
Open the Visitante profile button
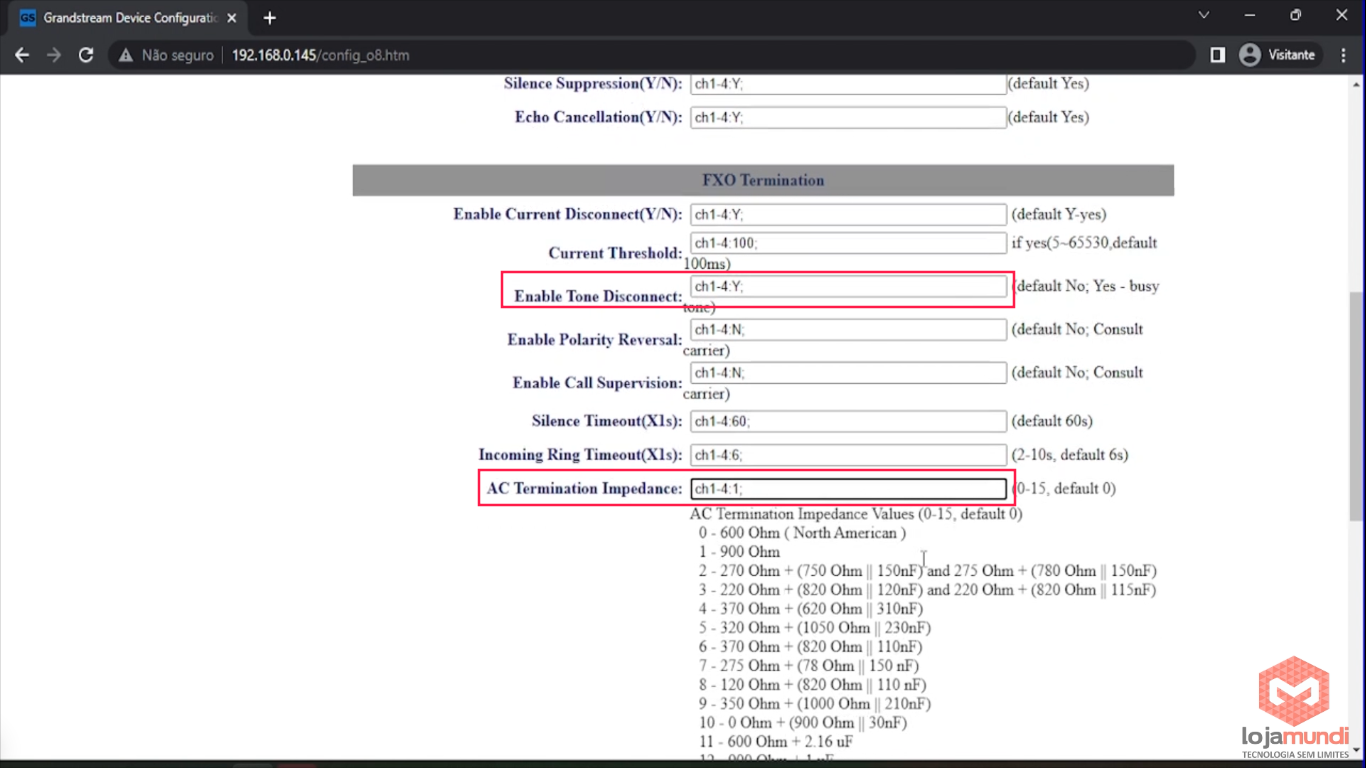pos(1280,55)
